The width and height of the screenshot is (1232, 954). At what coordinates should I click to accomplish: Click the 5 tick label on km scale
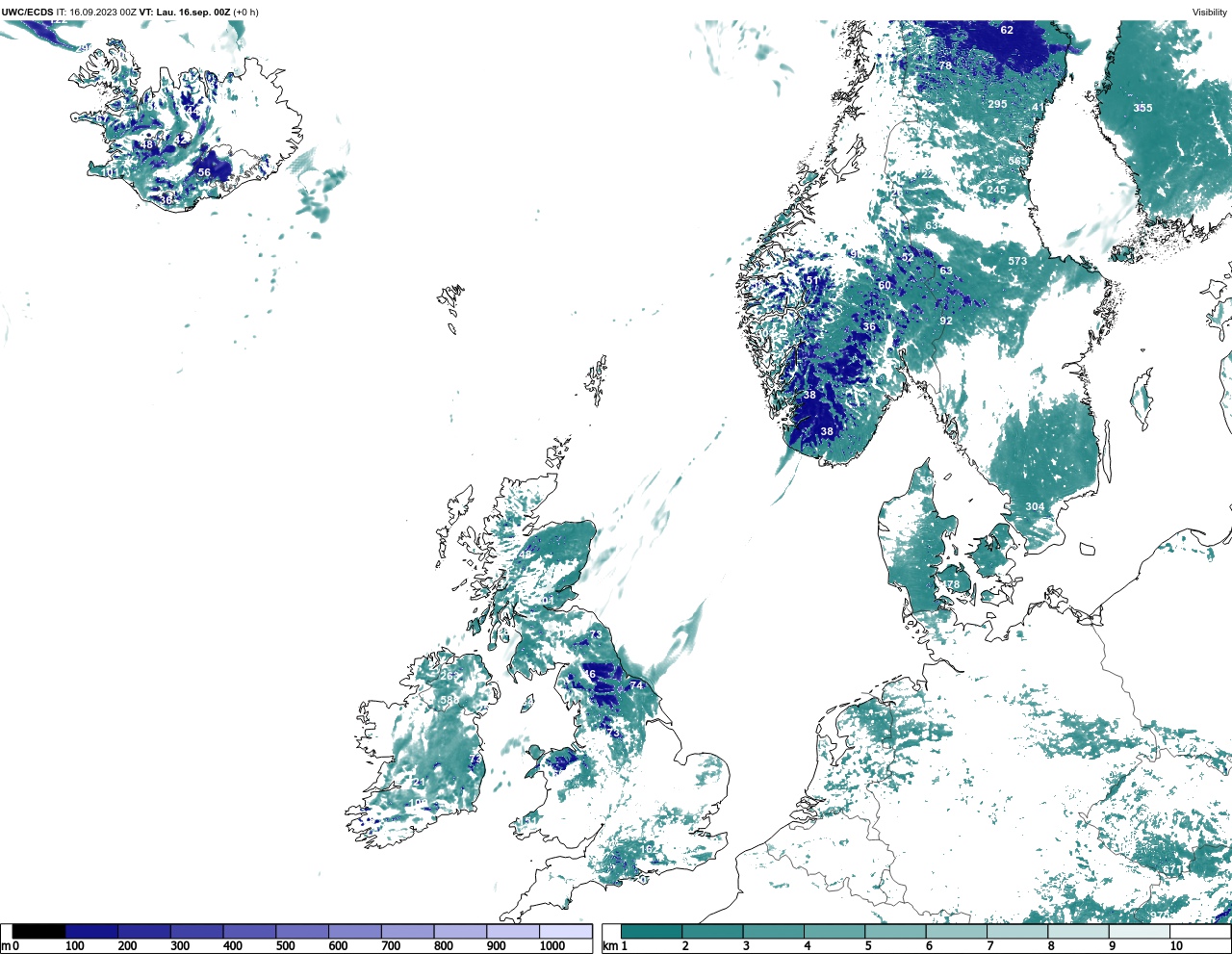click(868, 946)
